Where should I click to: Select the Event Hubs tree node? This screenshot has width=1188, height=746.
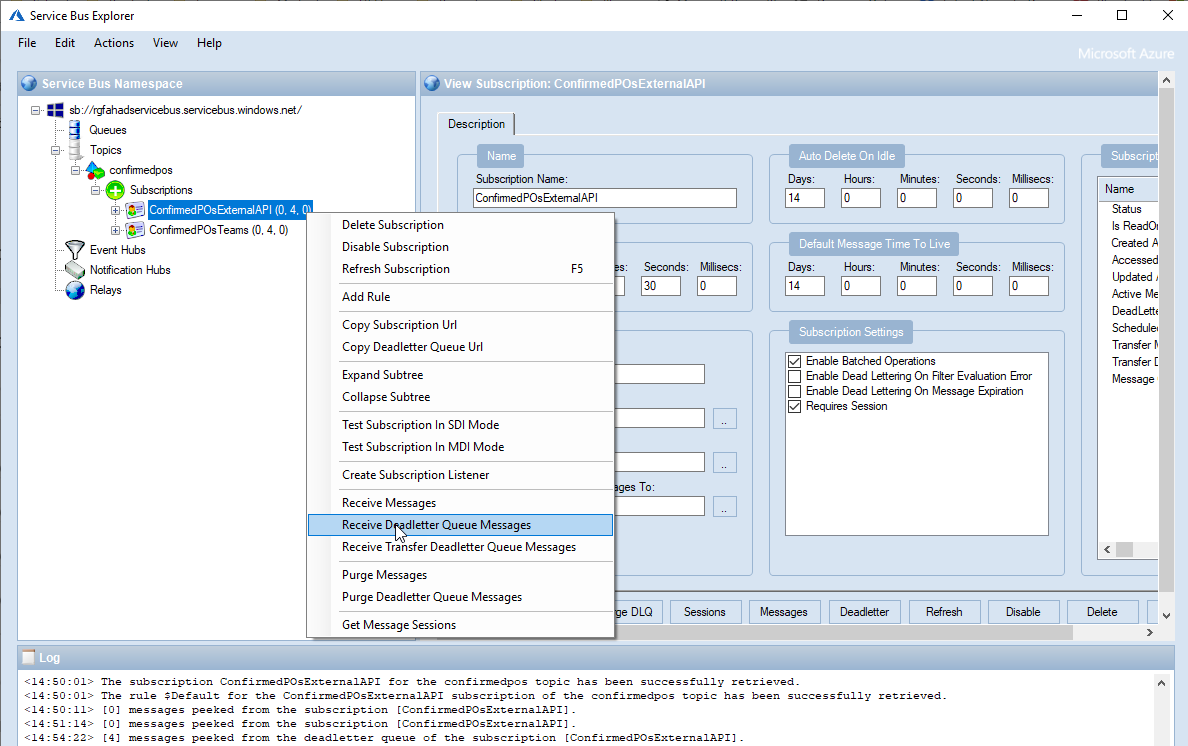click(117, 250)
